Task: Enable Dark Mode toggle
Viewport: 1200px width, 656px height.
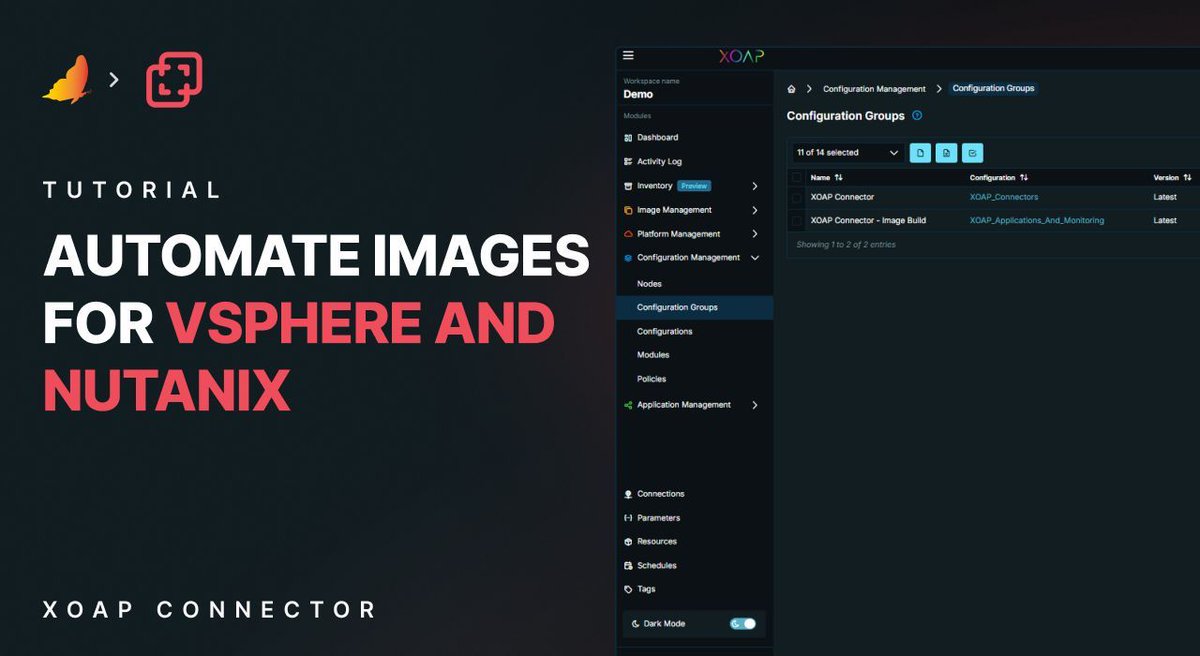Action: [743, 623]
